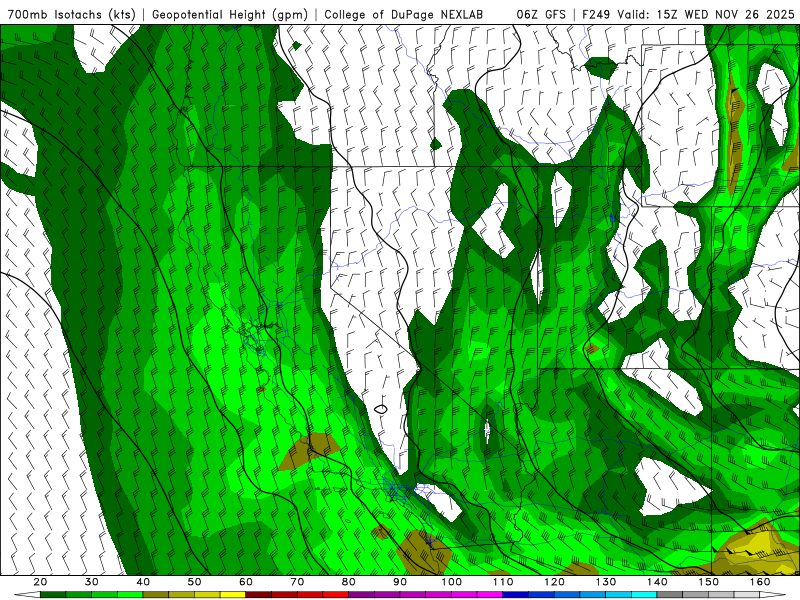
Task: Click the 160 knot label on color scale
Action: click(x=761, y=582)
